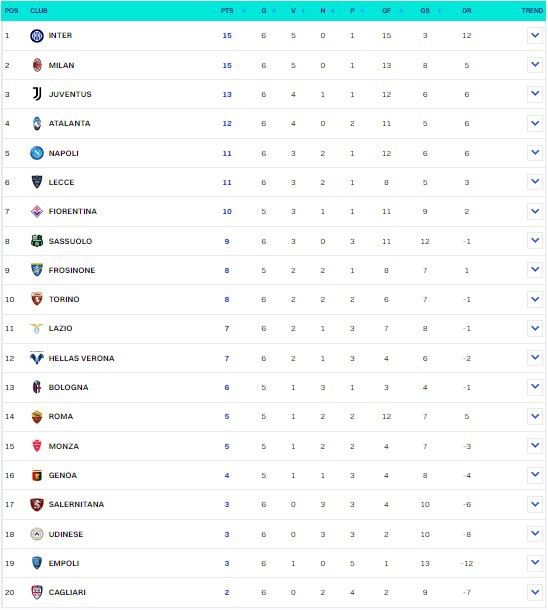Open the SASSUOLO club name link
Viewport: 548px width, 610px height.
click(x=70, y=241)
